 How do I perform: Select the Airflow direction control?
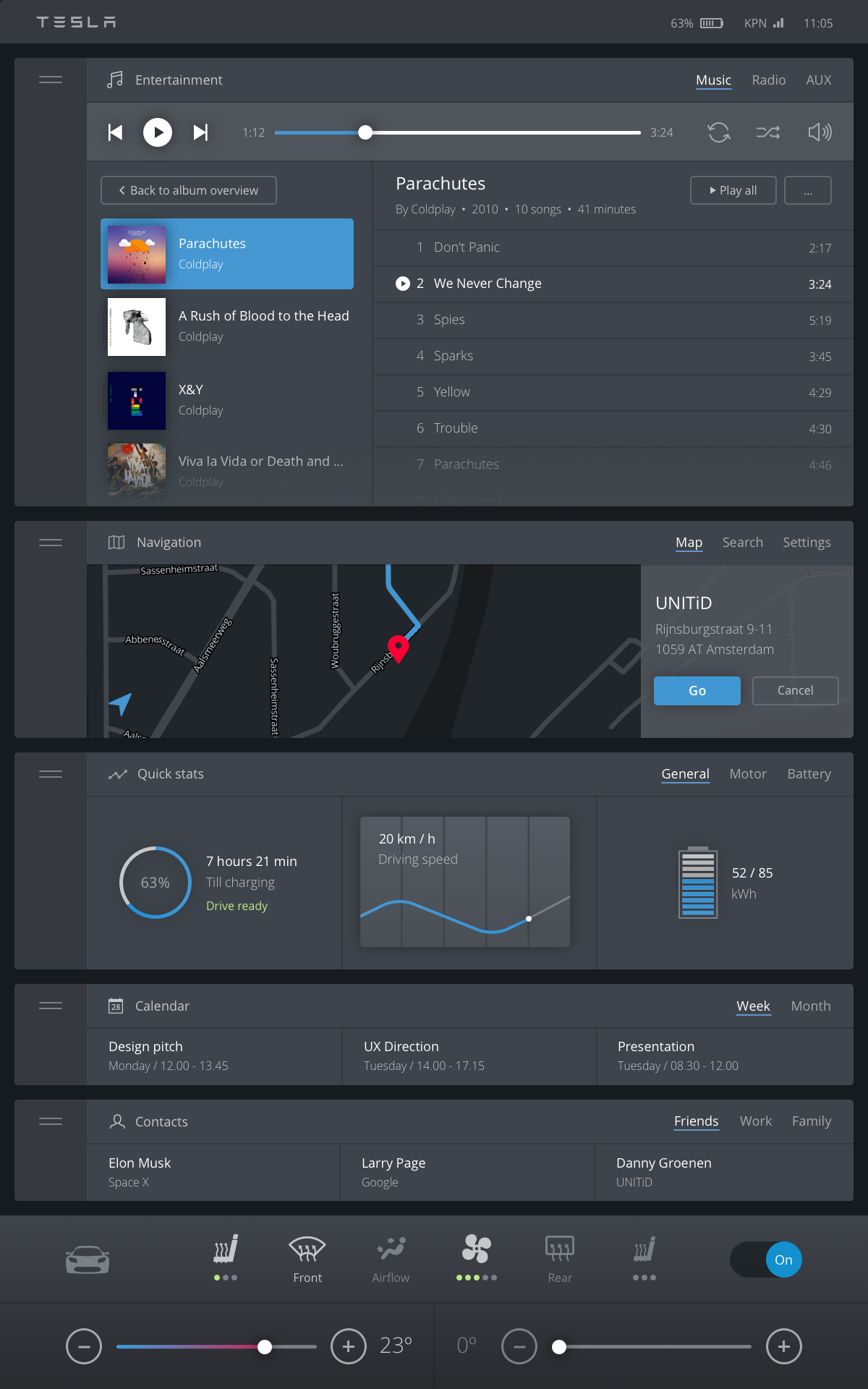391,1259
